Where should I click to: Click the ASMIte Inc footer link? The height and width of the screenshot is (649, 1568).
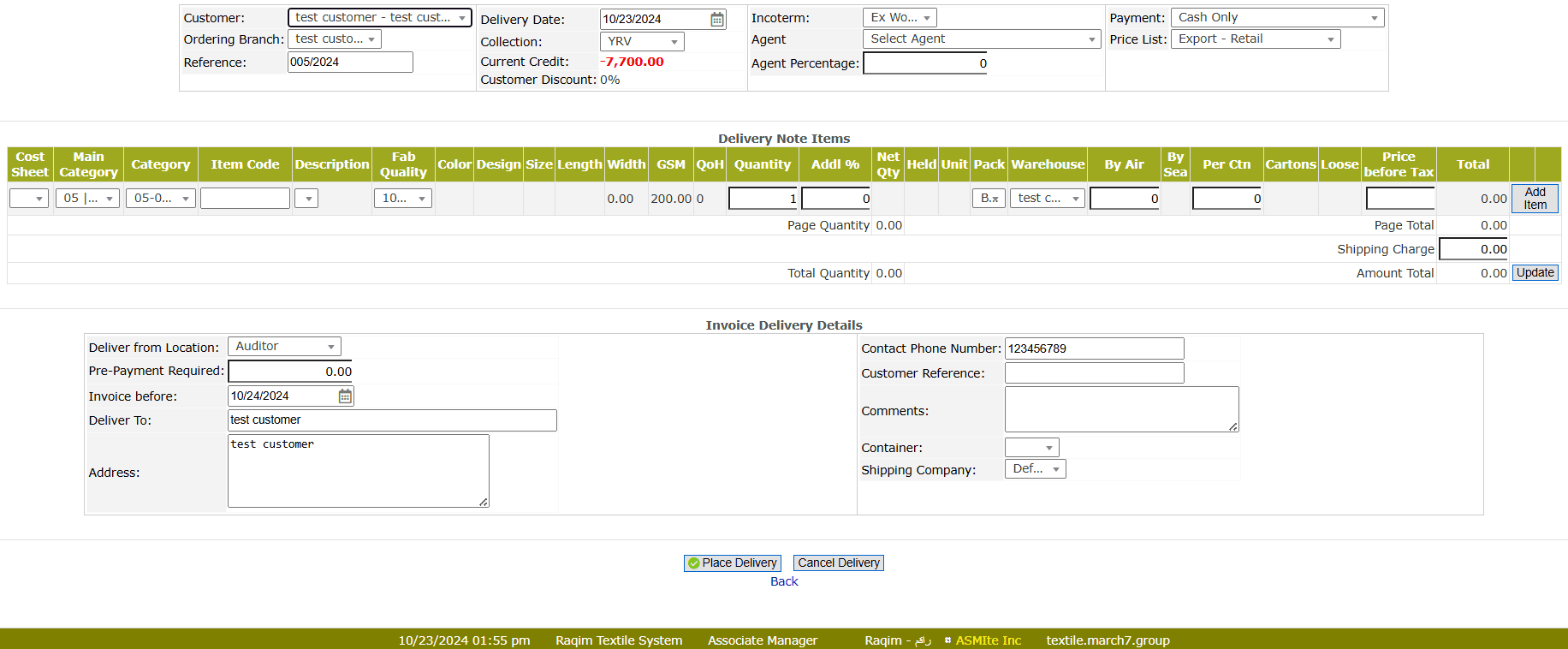tap(988, 640)
